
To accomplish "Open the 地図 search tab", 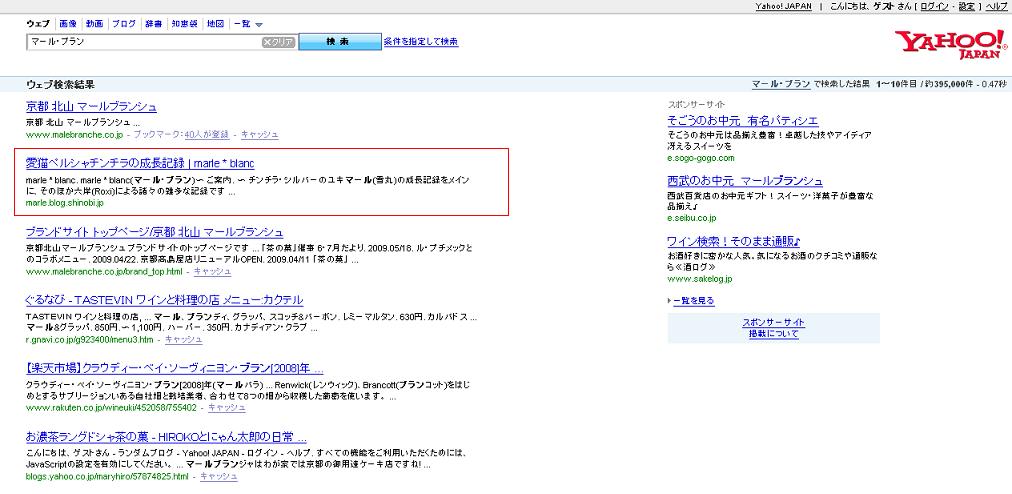I will tap(216, 24).
